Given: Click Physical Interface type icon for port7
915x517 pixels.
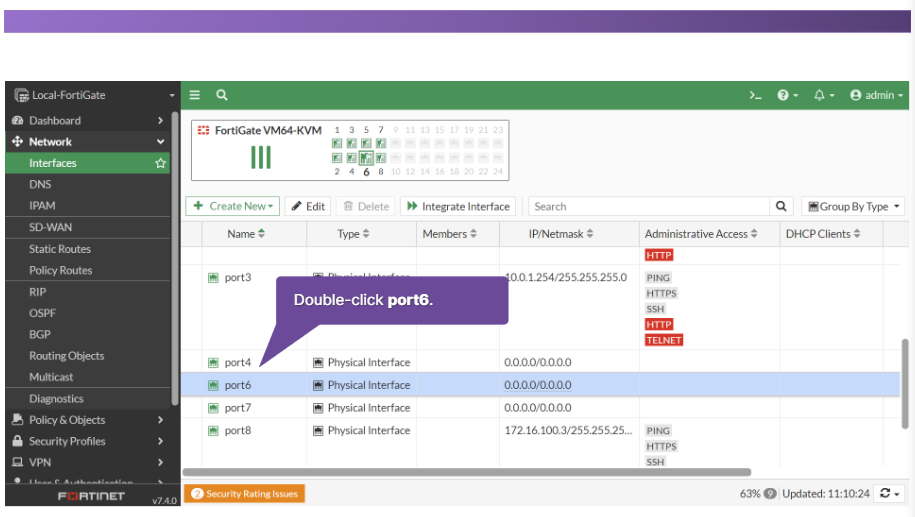Looking at the screenshot, I should coord(318,408).
